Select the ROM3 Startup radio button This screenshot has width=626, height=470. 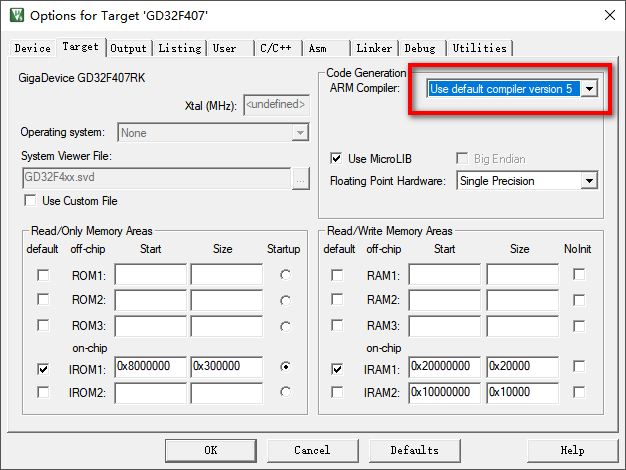pyautogui.click(x=285, y=327)
